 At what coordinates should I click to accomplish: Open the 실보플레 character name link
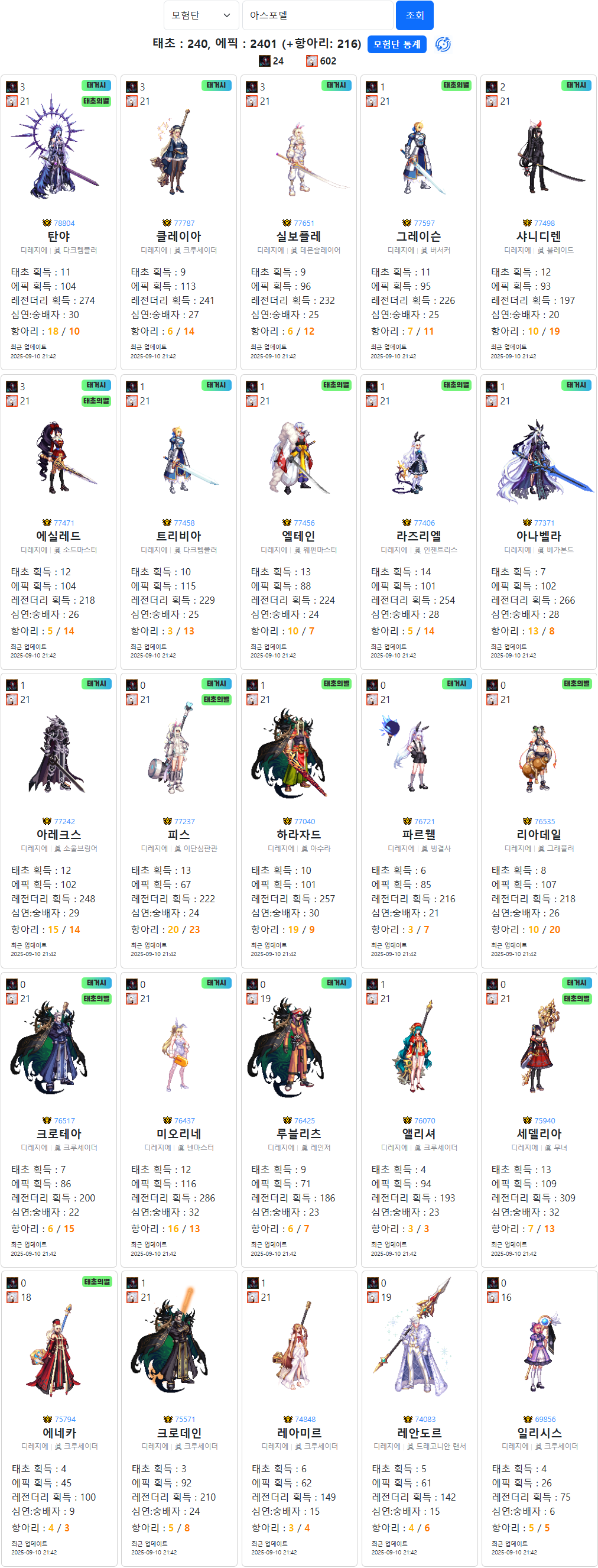[x=298, y=236]
